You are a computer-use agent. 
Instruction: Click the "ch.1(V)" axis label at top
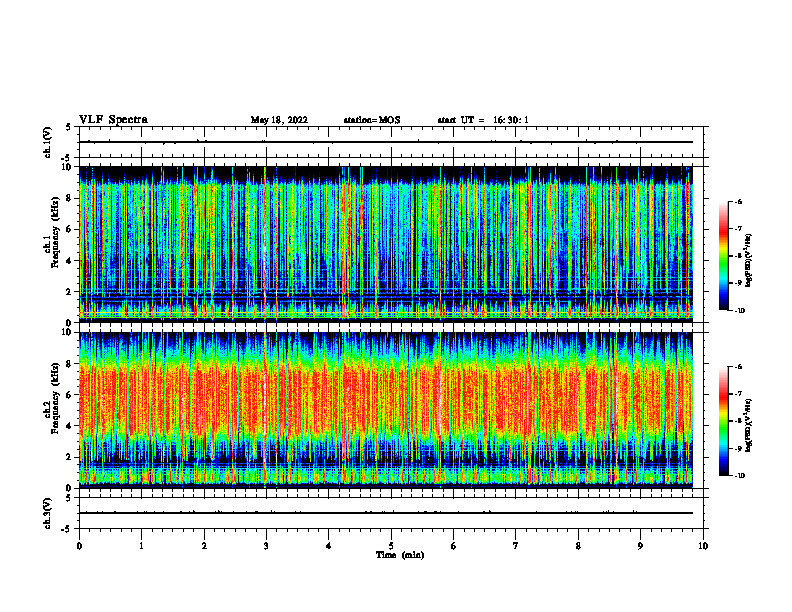tap(47, 142)
